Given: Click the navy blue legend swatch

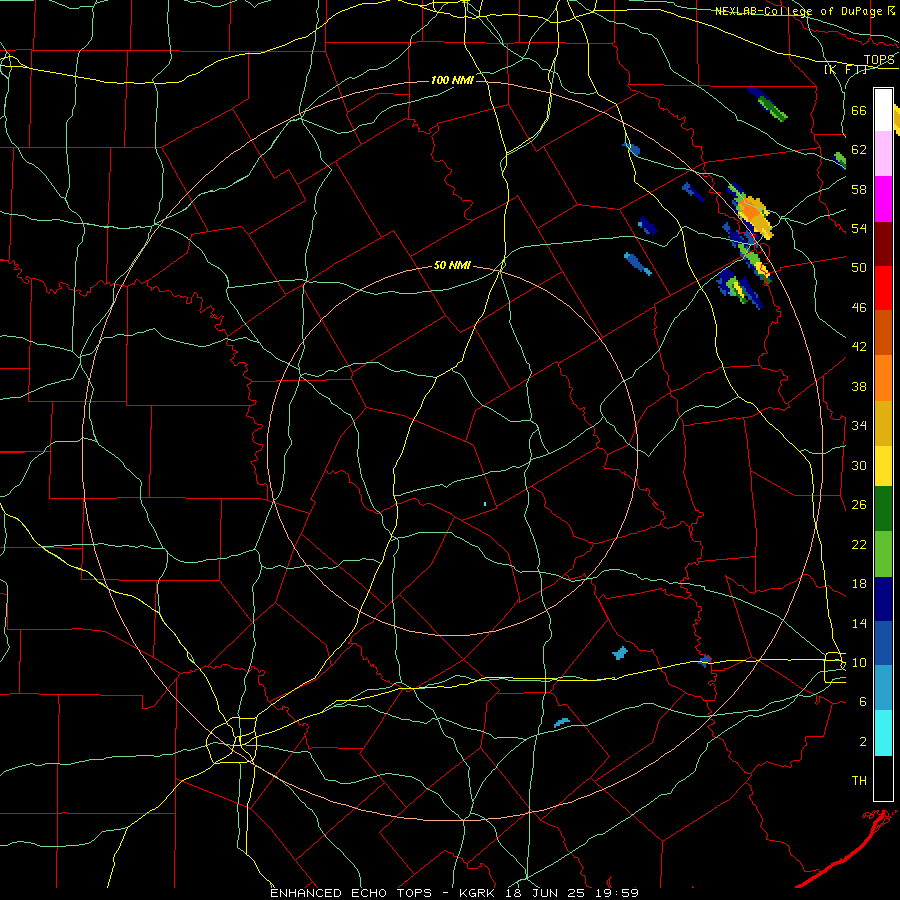Looking at the screenshot, I should [x=883, y=599].
